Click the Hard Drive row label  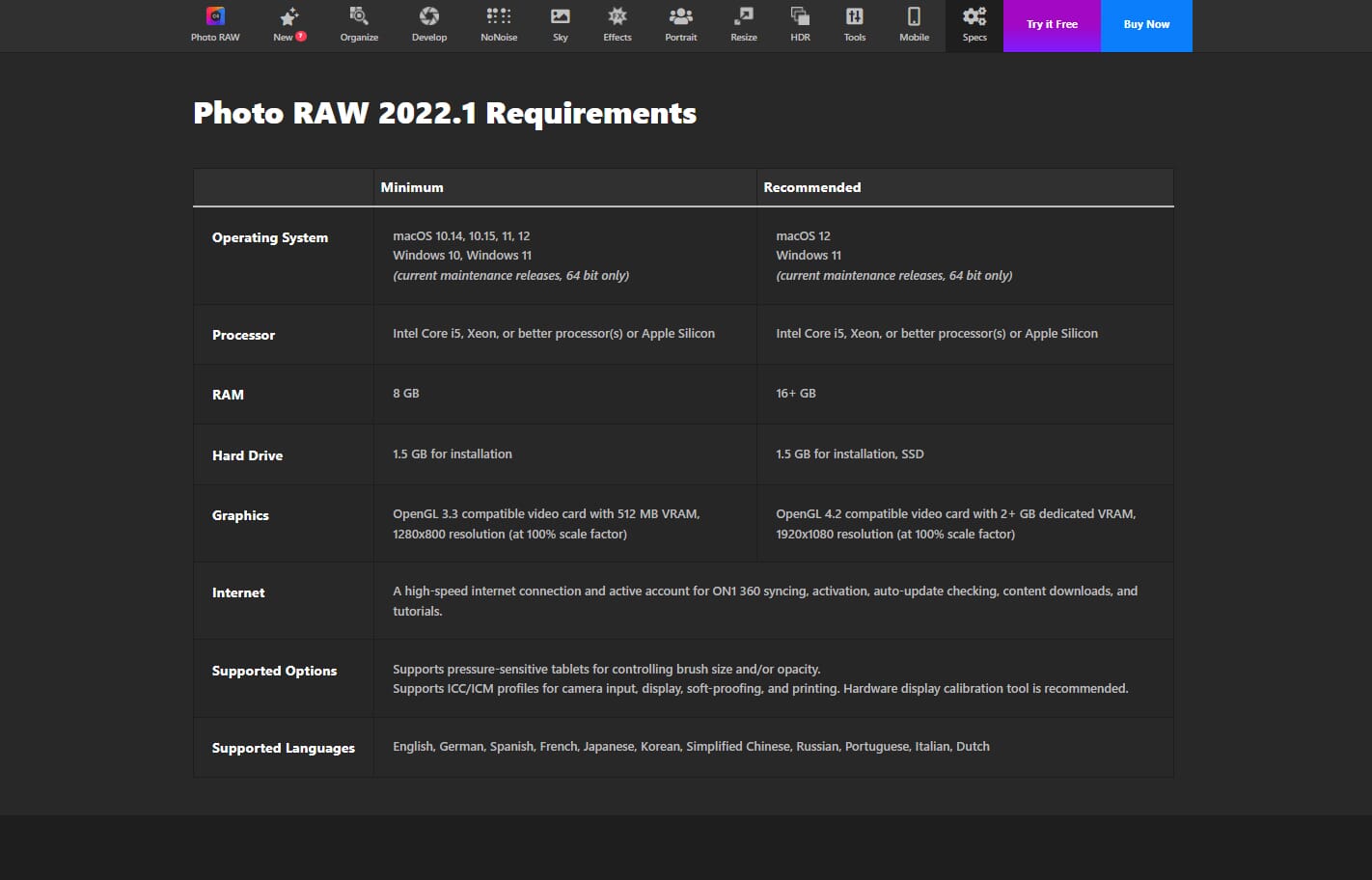tap(247, 456)
